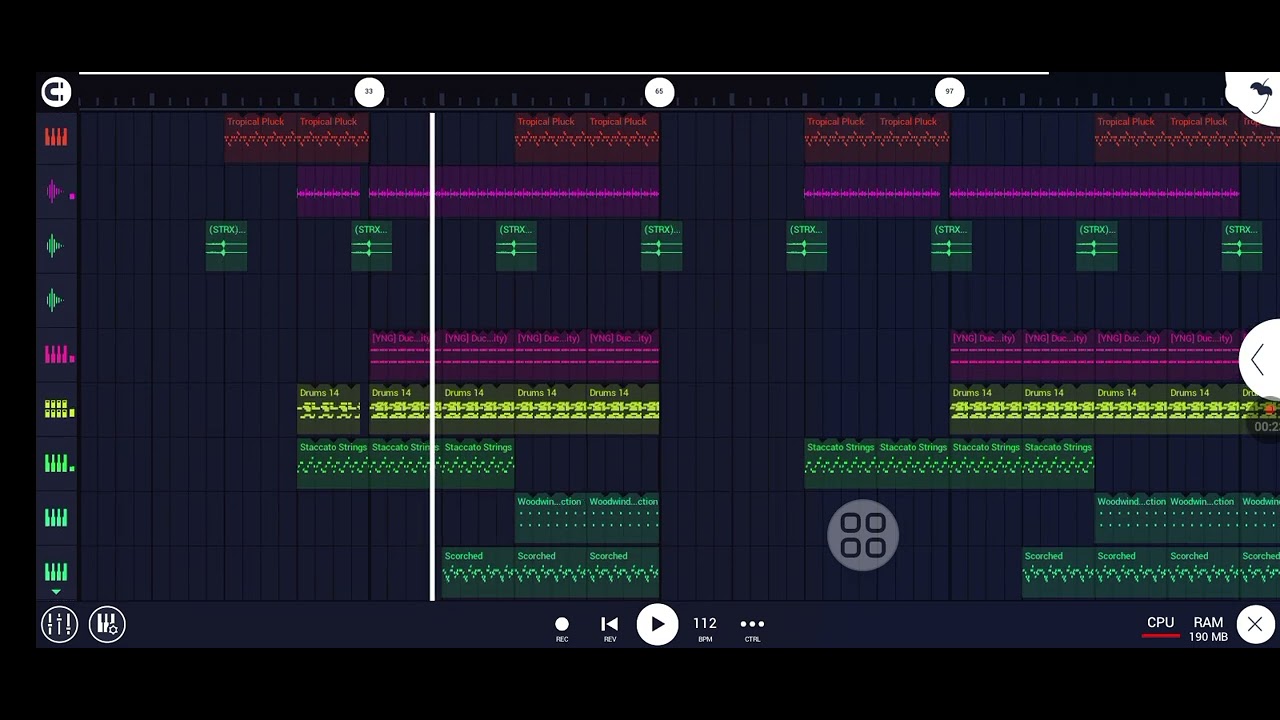Open the CTRL three-dots menu

coord(752,627)
